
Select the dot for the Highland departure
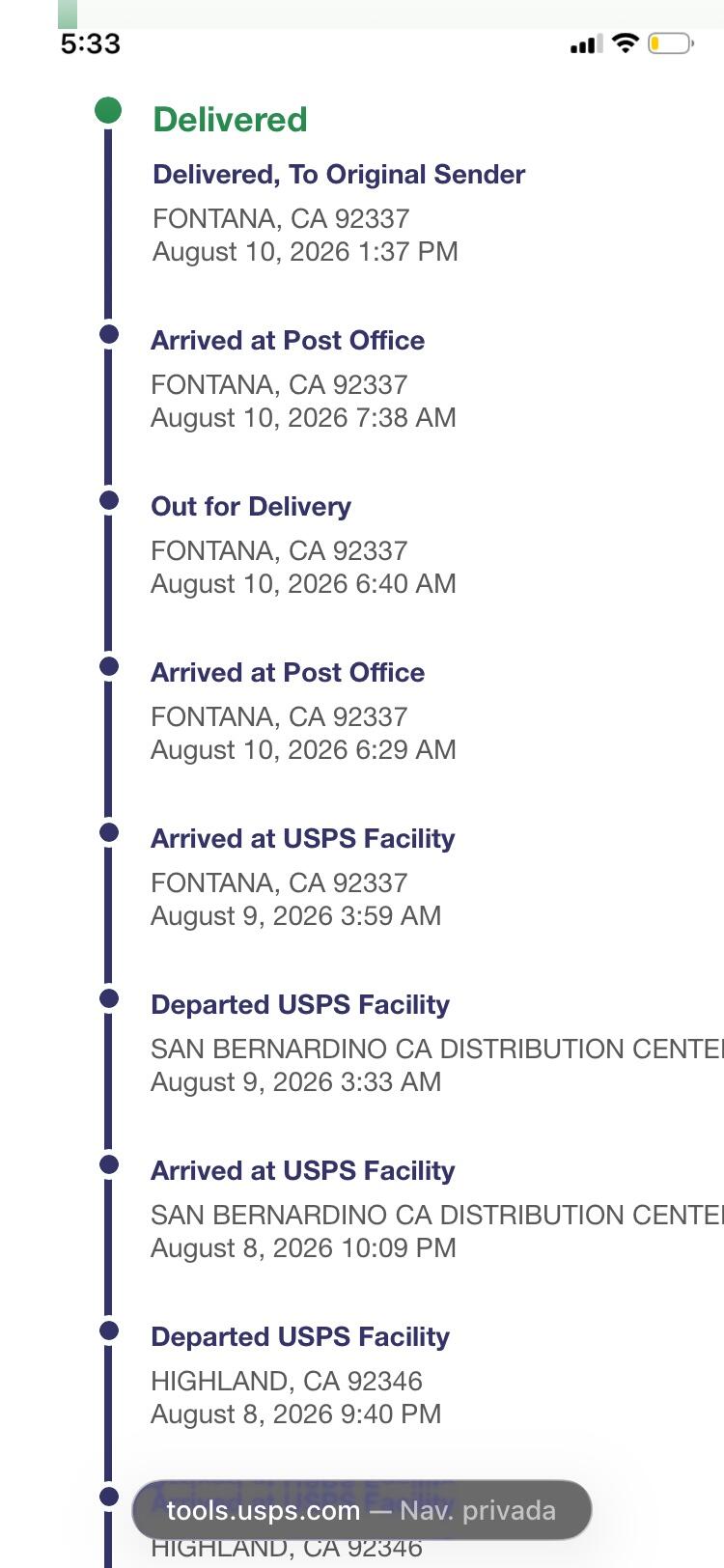pyautogui.click(x=109, y=1330)
